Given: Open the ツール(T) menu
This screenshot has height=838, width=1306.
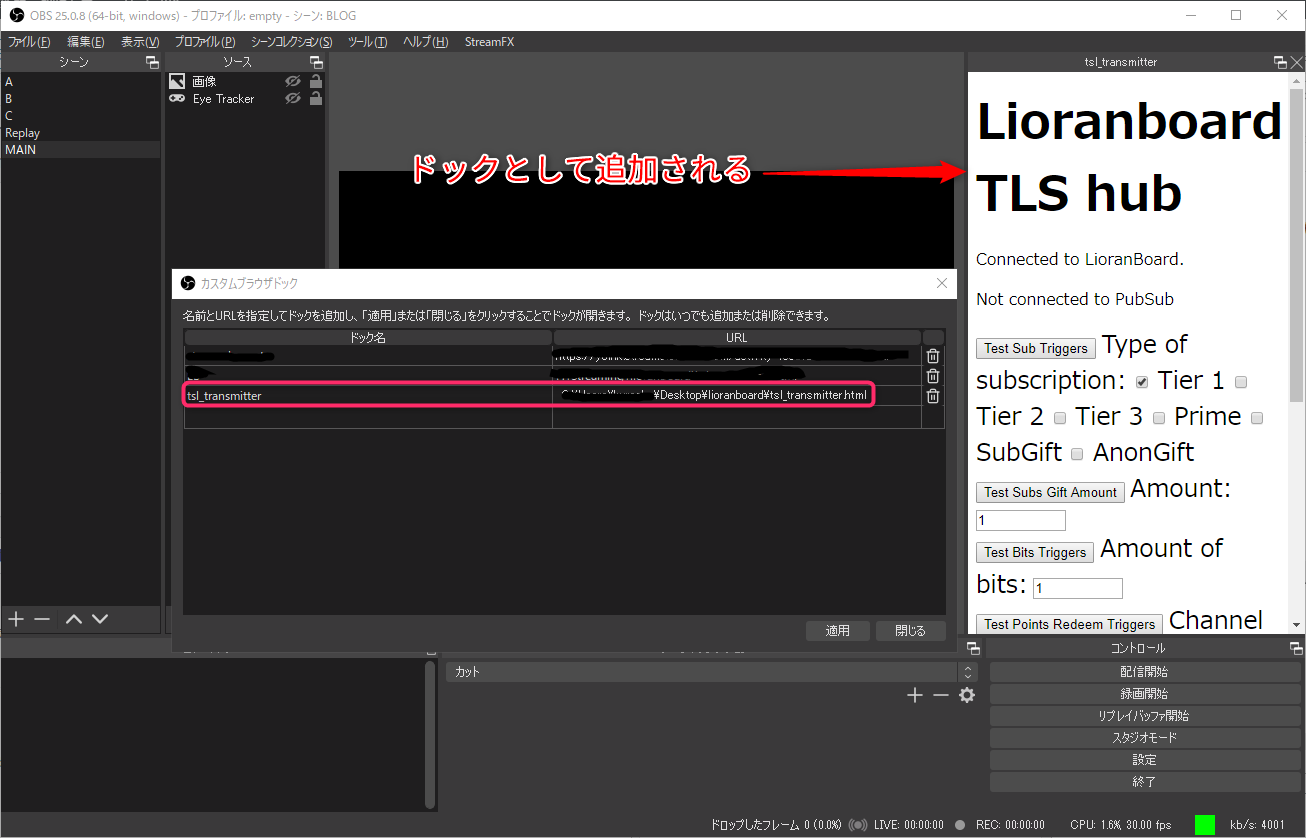Looking at the screenshot, I should [x=368, y=42].
